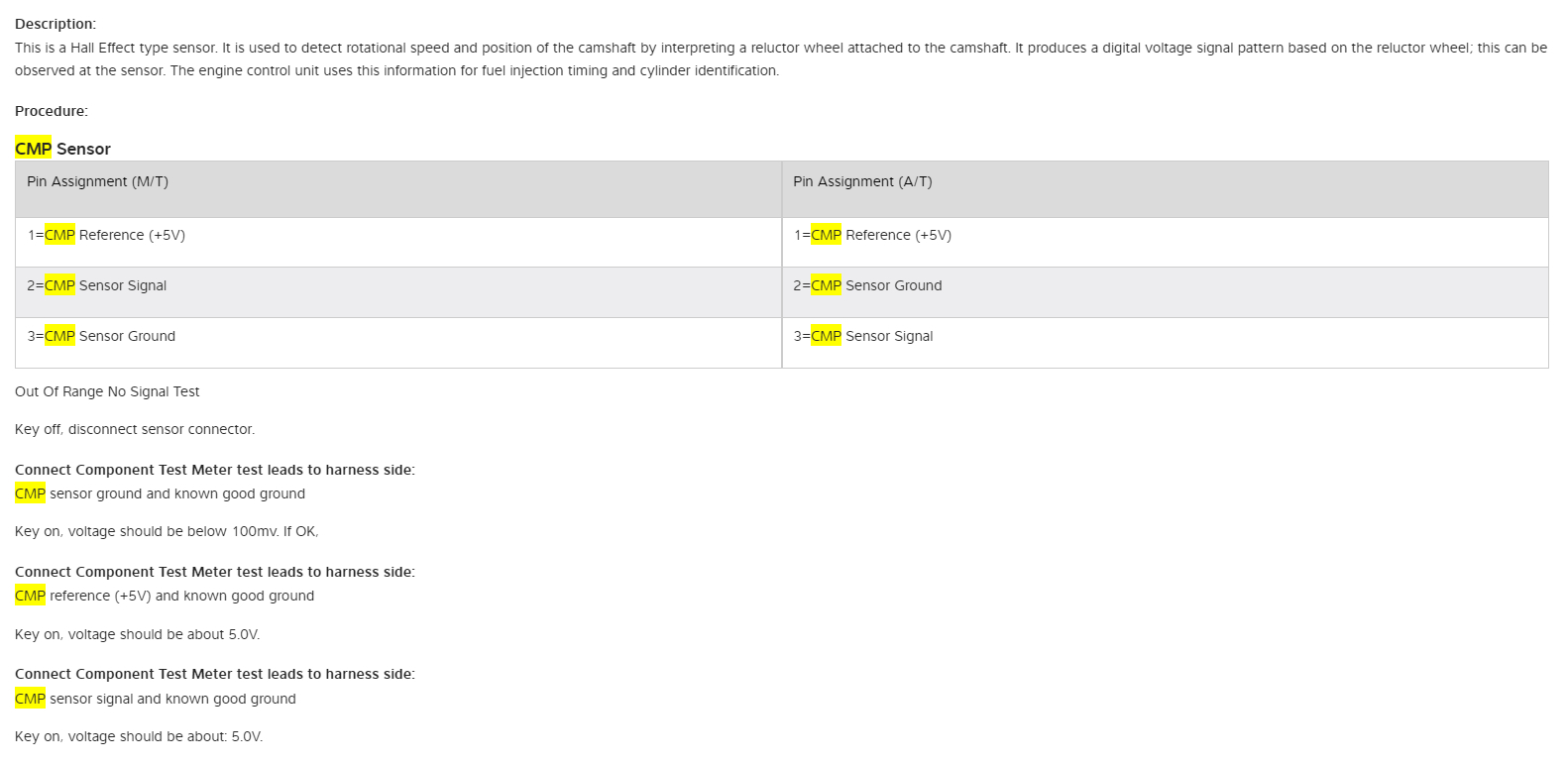Click 'CMP sensor signal and known good ground'
Viewport: 1568px width, 765px height.
(x=156, y=700)
